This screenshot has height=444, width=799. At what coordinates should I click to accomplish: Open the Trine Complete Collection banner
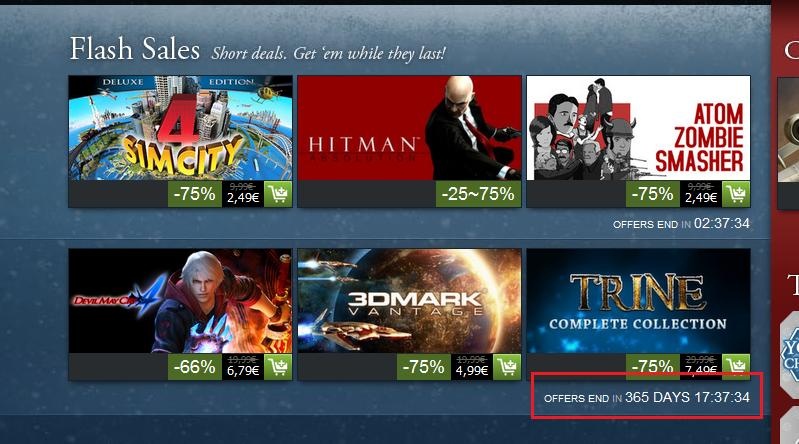[x=638, y=301]
